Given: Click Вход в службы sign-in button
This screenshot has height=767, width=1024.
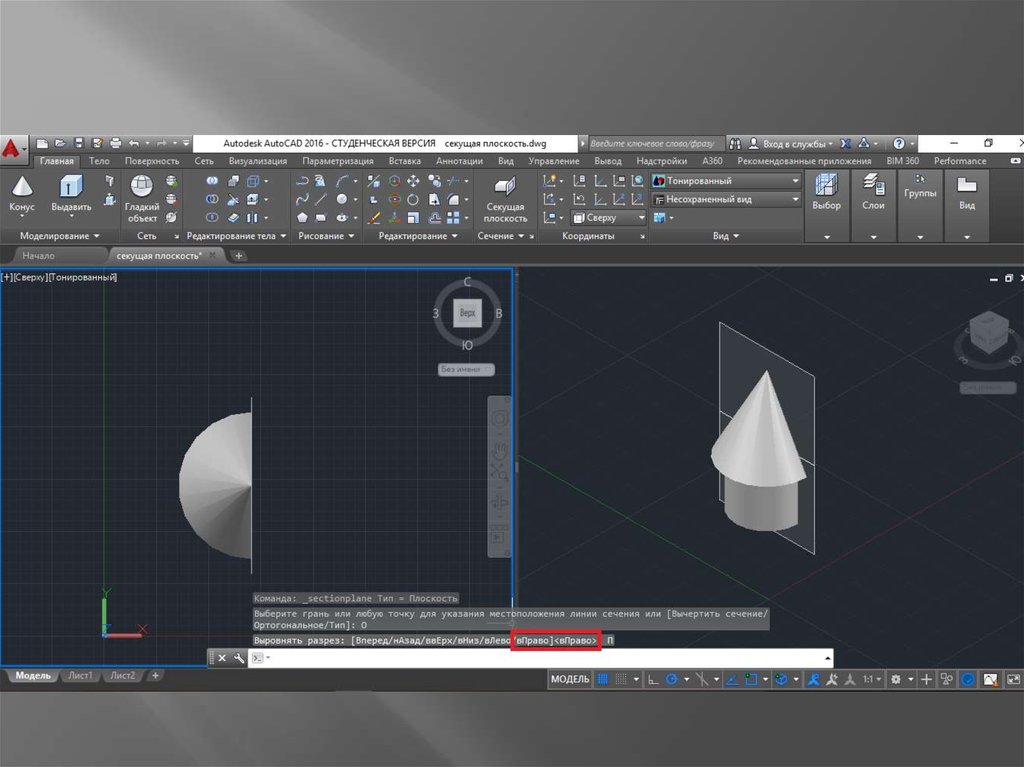Looking at the screenshot, I should (789, 144).
